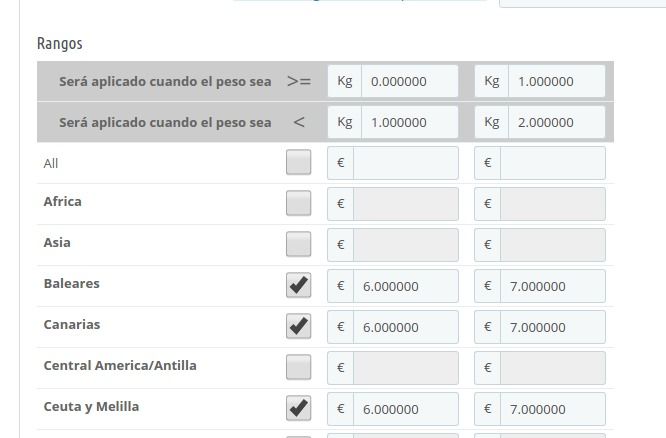Enable the Central America/Antilla checkbox
The width and height of the screenshot is (666, 438).
point(298,367)
